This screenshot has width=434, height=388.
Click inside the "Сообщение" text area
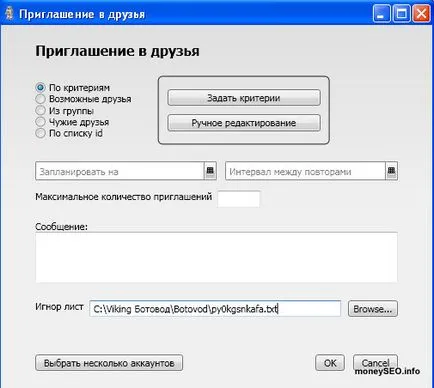tap(216, 257)
